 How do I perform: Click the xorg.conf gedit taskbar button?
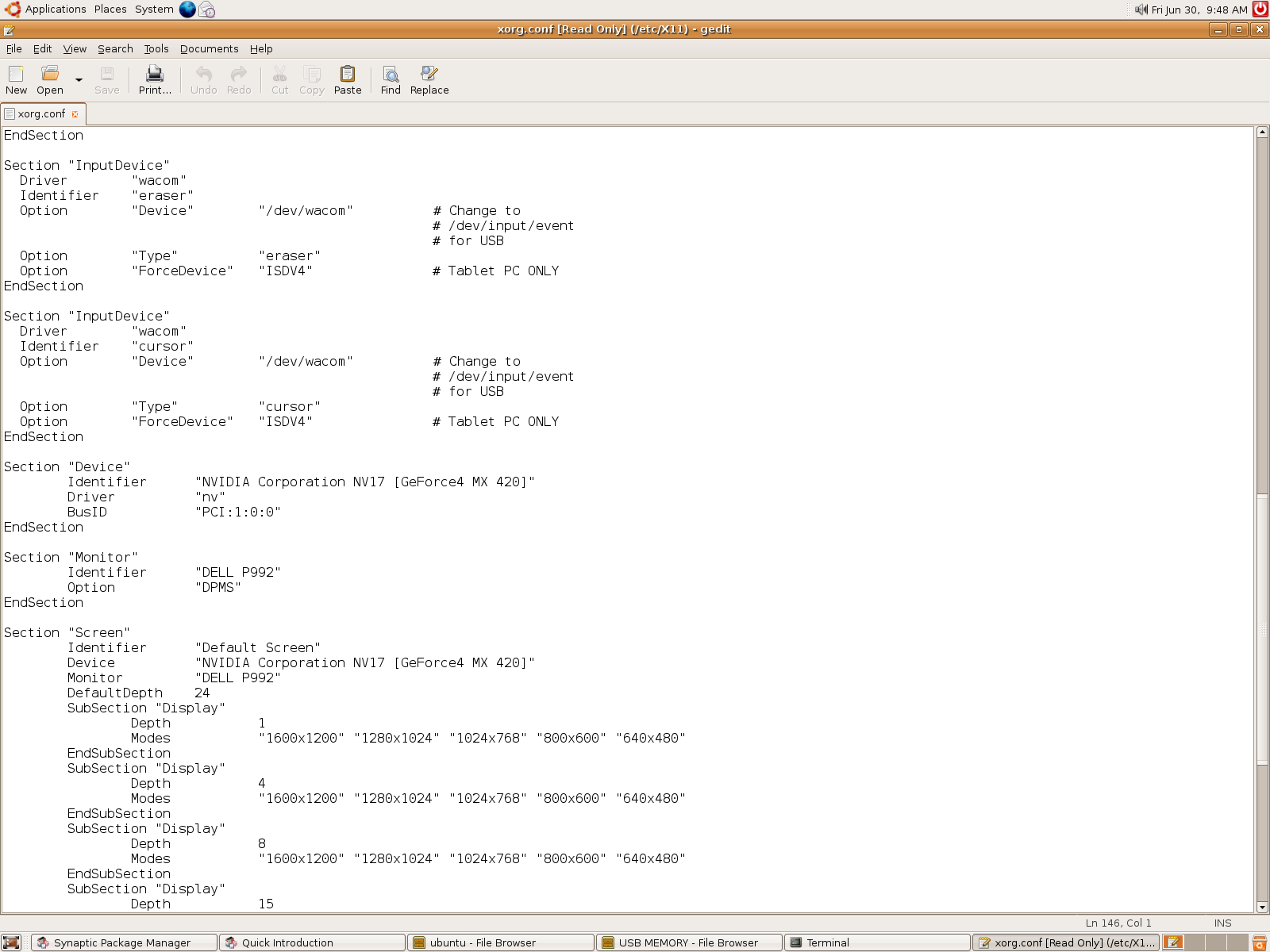1066,942
